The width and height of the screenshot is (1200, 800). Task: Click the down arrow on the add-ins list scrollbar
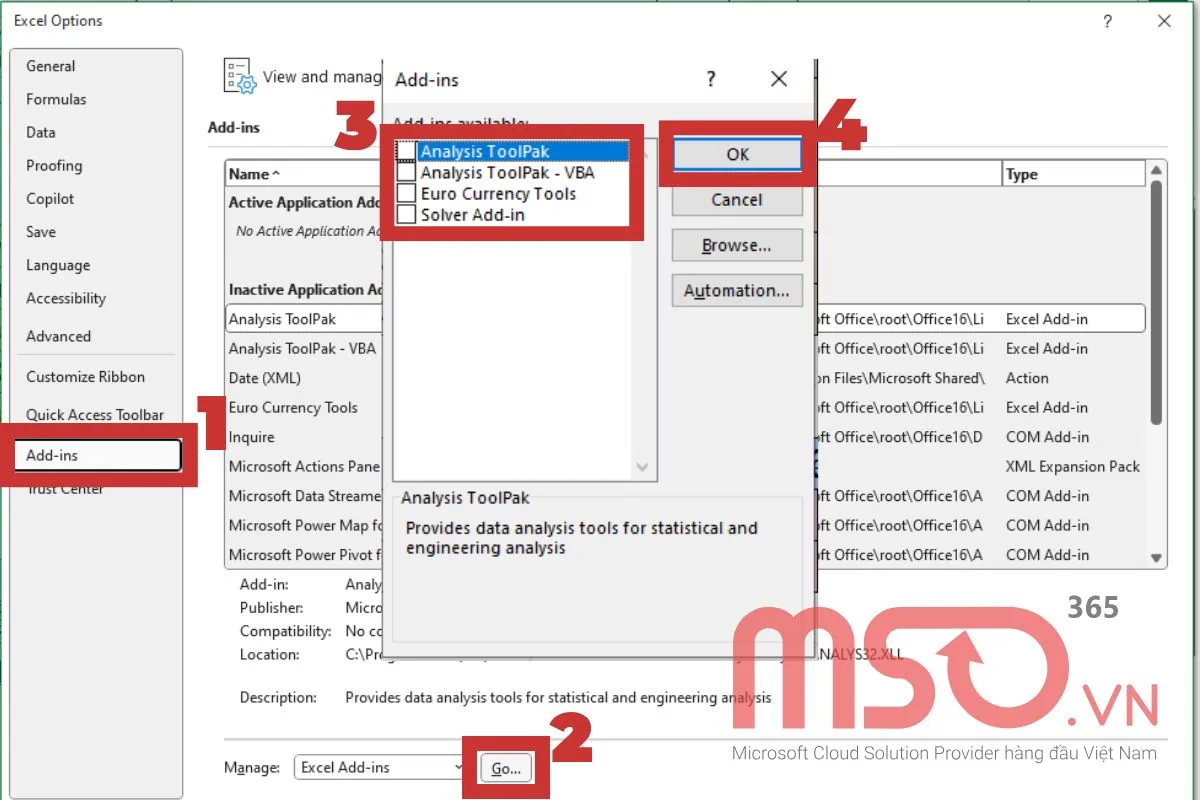click(x=642, y=465)
